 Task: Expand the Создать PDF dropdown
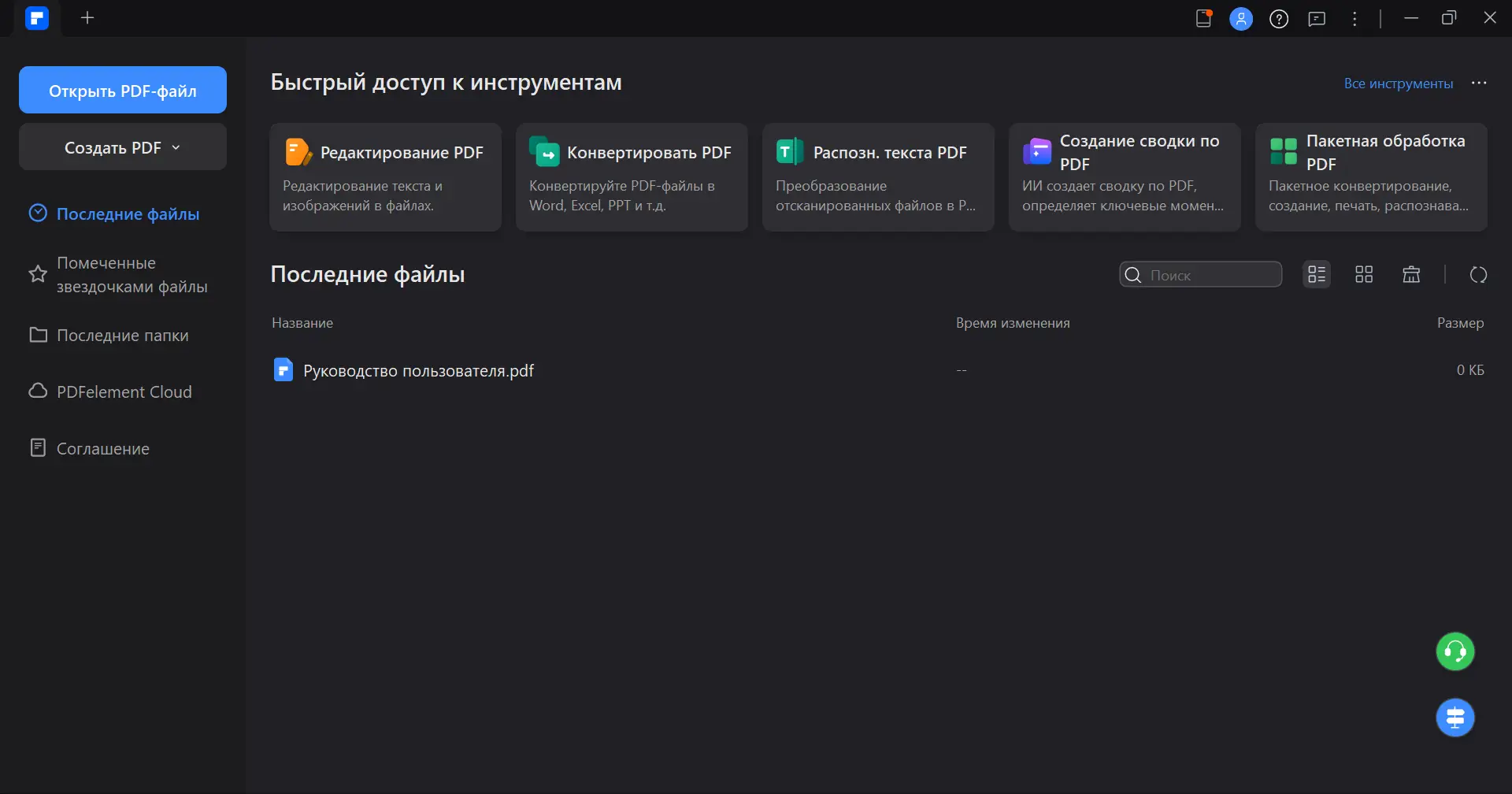pyautogui.click(x=123, y=147)
